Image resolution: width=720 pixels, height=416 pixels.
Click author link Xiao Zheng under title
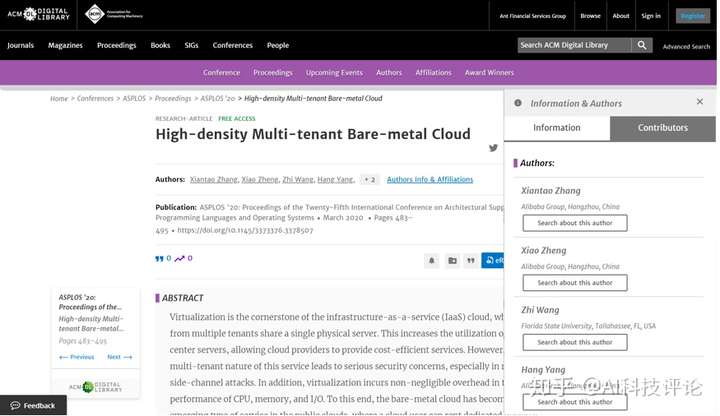point(260,180)
